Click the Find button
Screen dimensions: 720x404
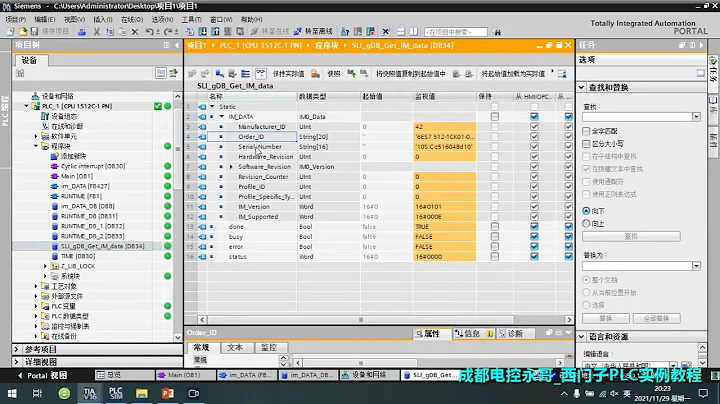click(x=631, y=236)
